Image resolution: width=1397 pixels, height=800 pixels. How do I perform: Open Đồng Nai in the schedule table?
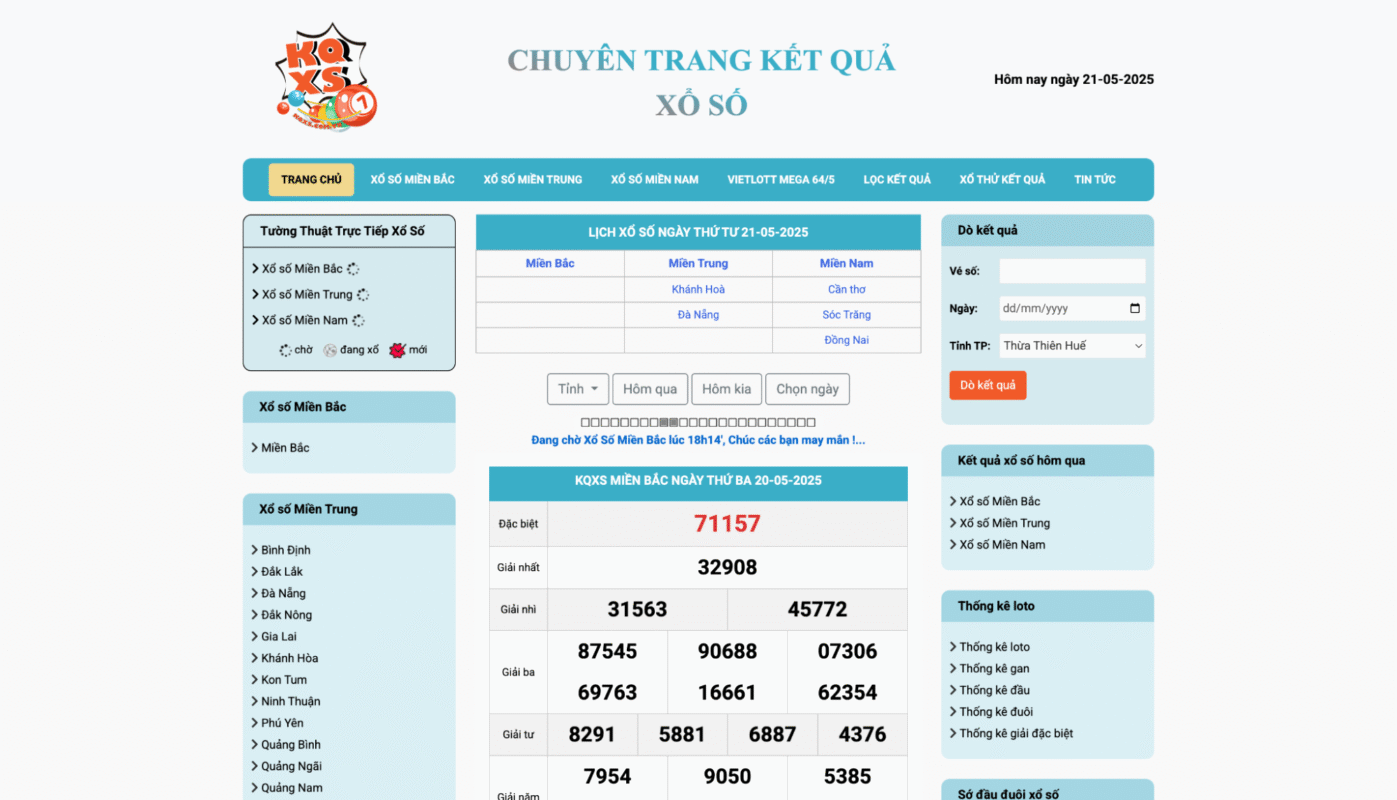pyautogui.click(x=846, y=341)
